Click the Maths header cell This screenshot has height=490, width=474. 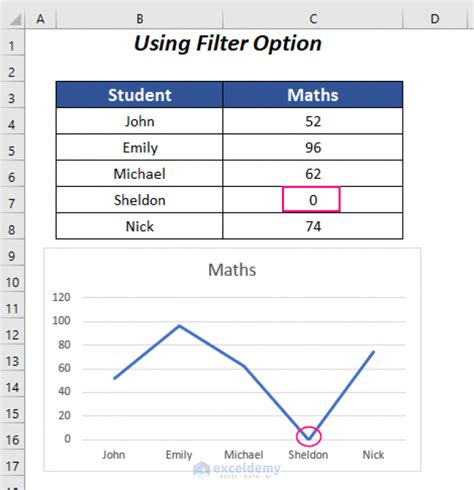coord(313,95)
